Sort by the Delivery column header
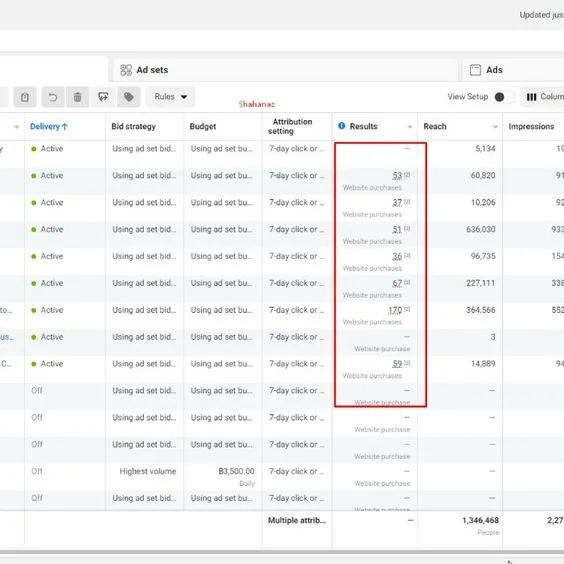564x564 pixels. (49, 127)
